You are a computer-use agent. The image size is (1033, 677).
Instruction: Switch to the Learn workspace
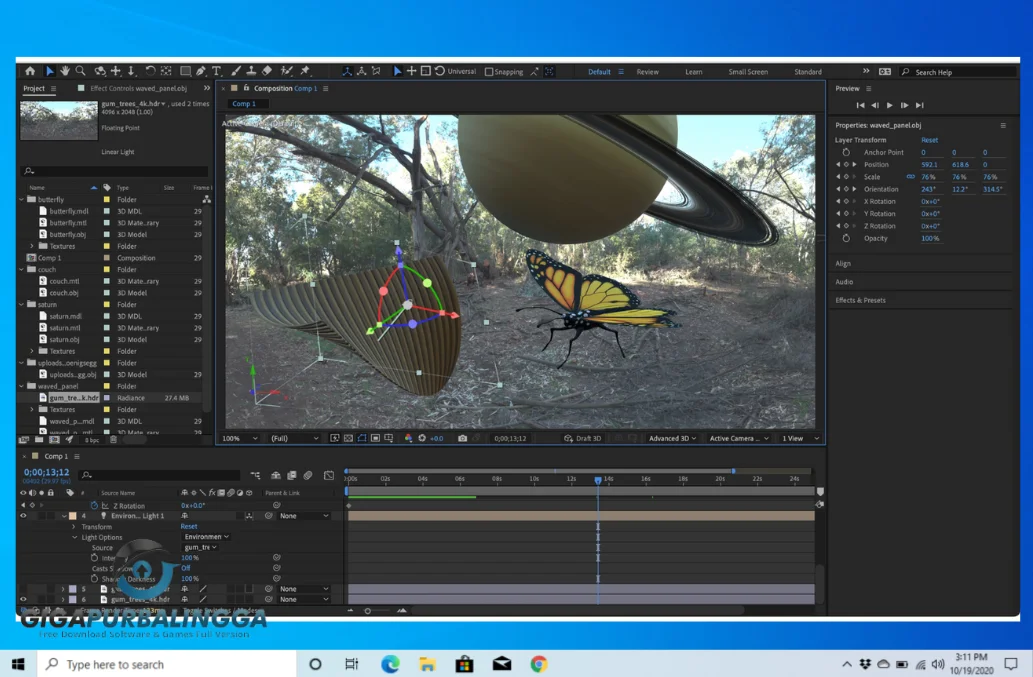point(694,72)
